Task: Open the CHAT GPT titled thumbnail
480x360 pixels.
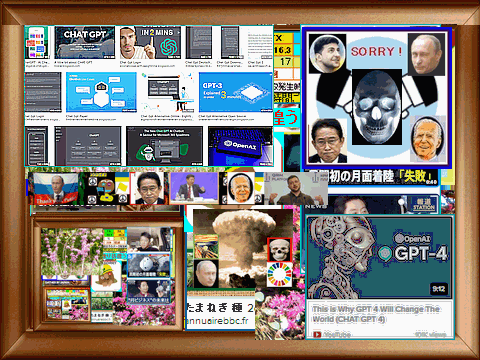Action: tap(85, 43)
